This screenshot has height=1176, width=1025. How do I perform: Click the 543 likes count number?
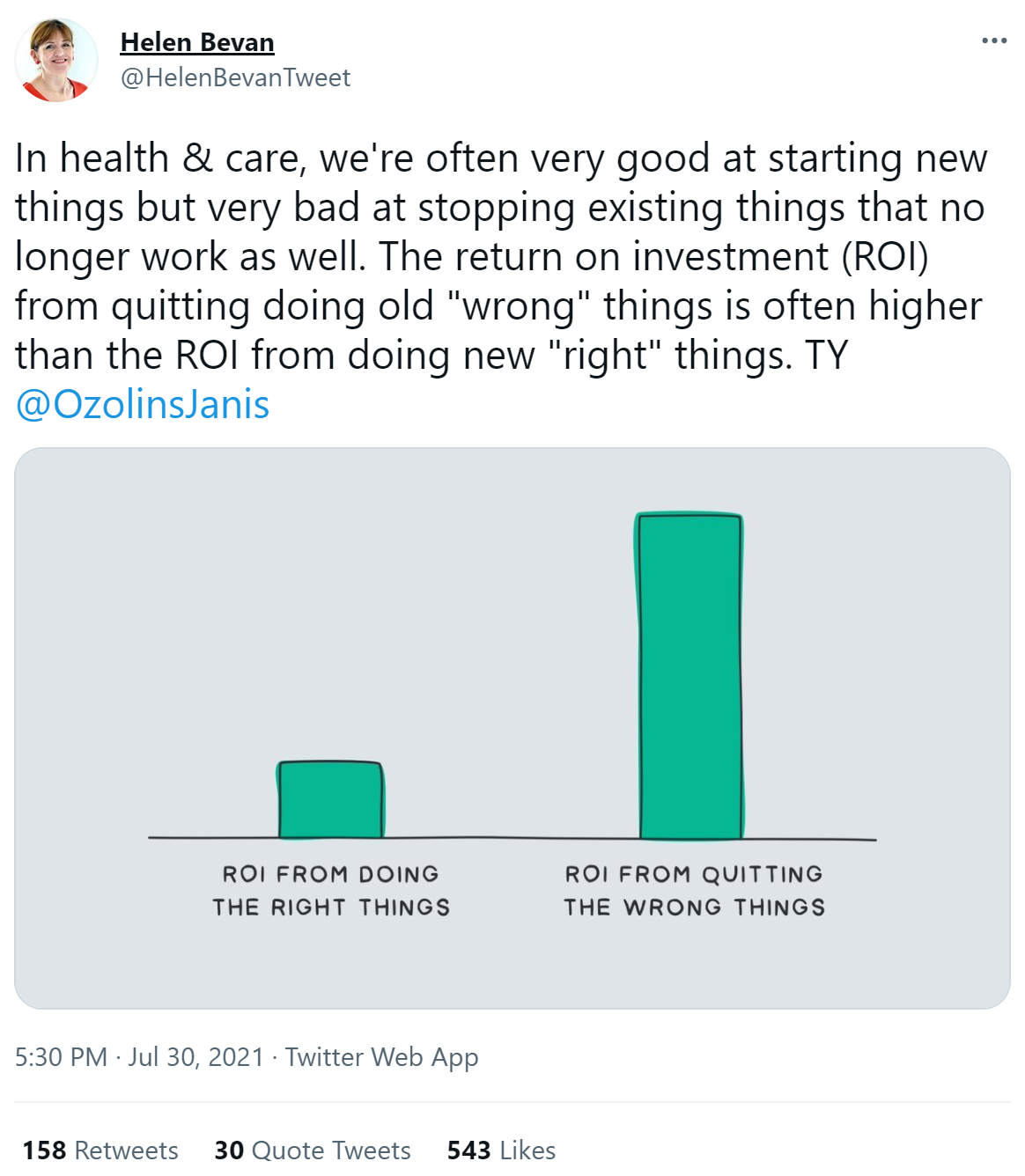click(x=468, y=1150)
